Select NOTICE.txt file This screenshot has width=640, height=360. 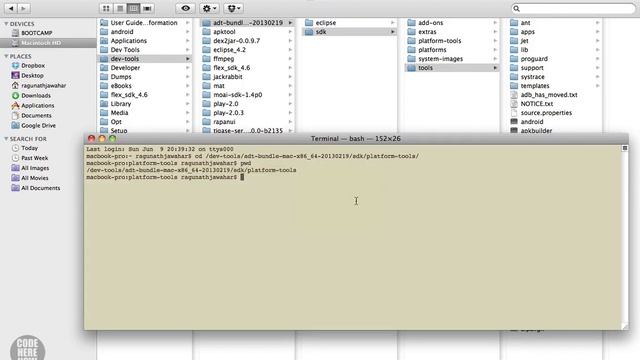(x=555, y=104)
